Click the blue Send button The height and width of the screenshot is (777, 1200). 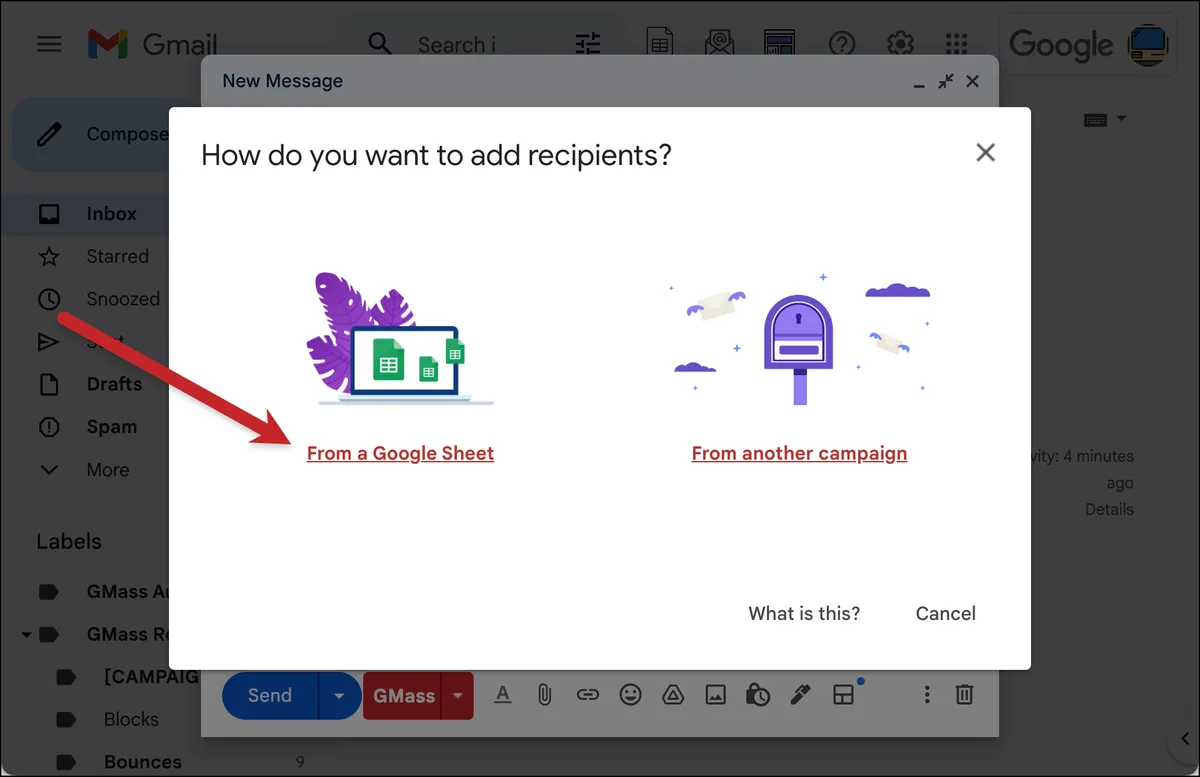click(x=270, y=695)
